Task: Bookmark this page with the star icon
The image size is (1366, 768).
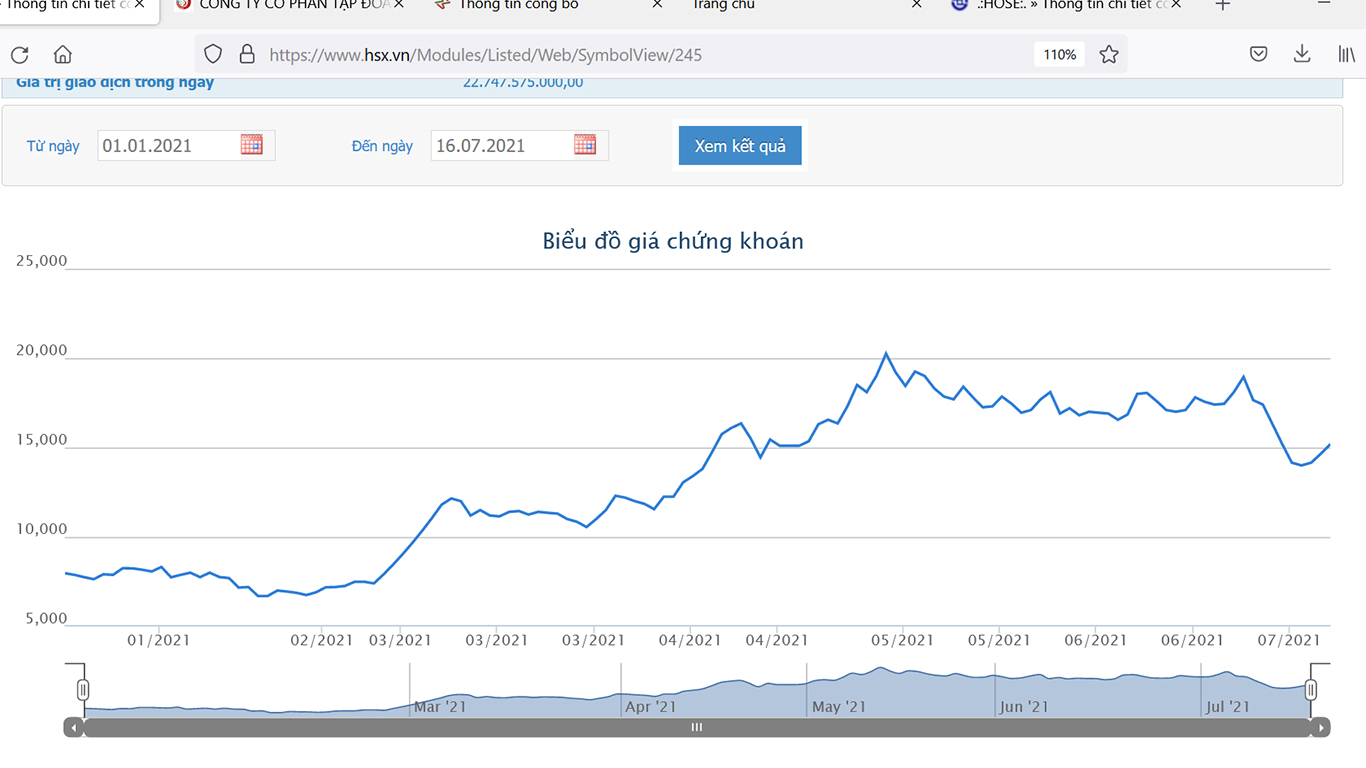Action: tap(1109, 54)
